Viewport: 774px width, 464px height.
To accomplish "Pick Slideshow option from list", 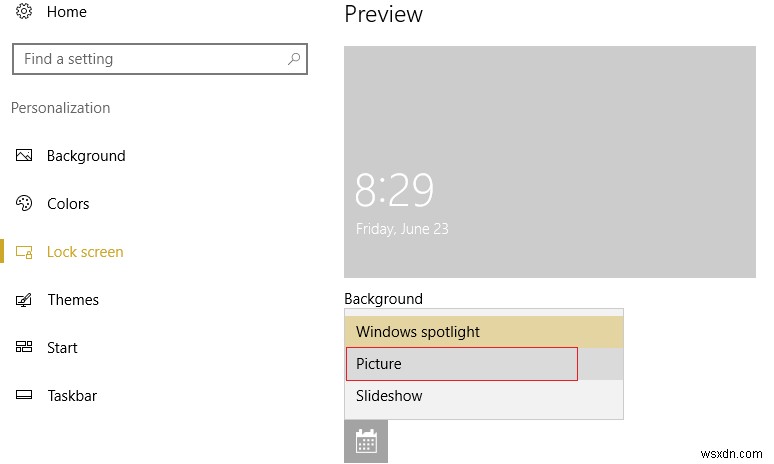I will [x=484, y=396].
